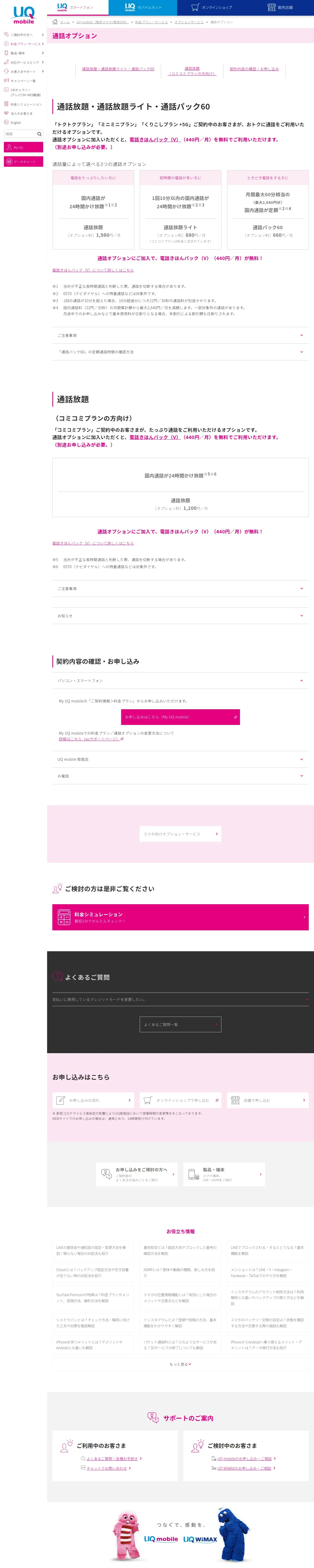Screen dimensions: 314x1568
Task: Open 詳細はこちら(auサポートページ) link
Action: point(91,739)
